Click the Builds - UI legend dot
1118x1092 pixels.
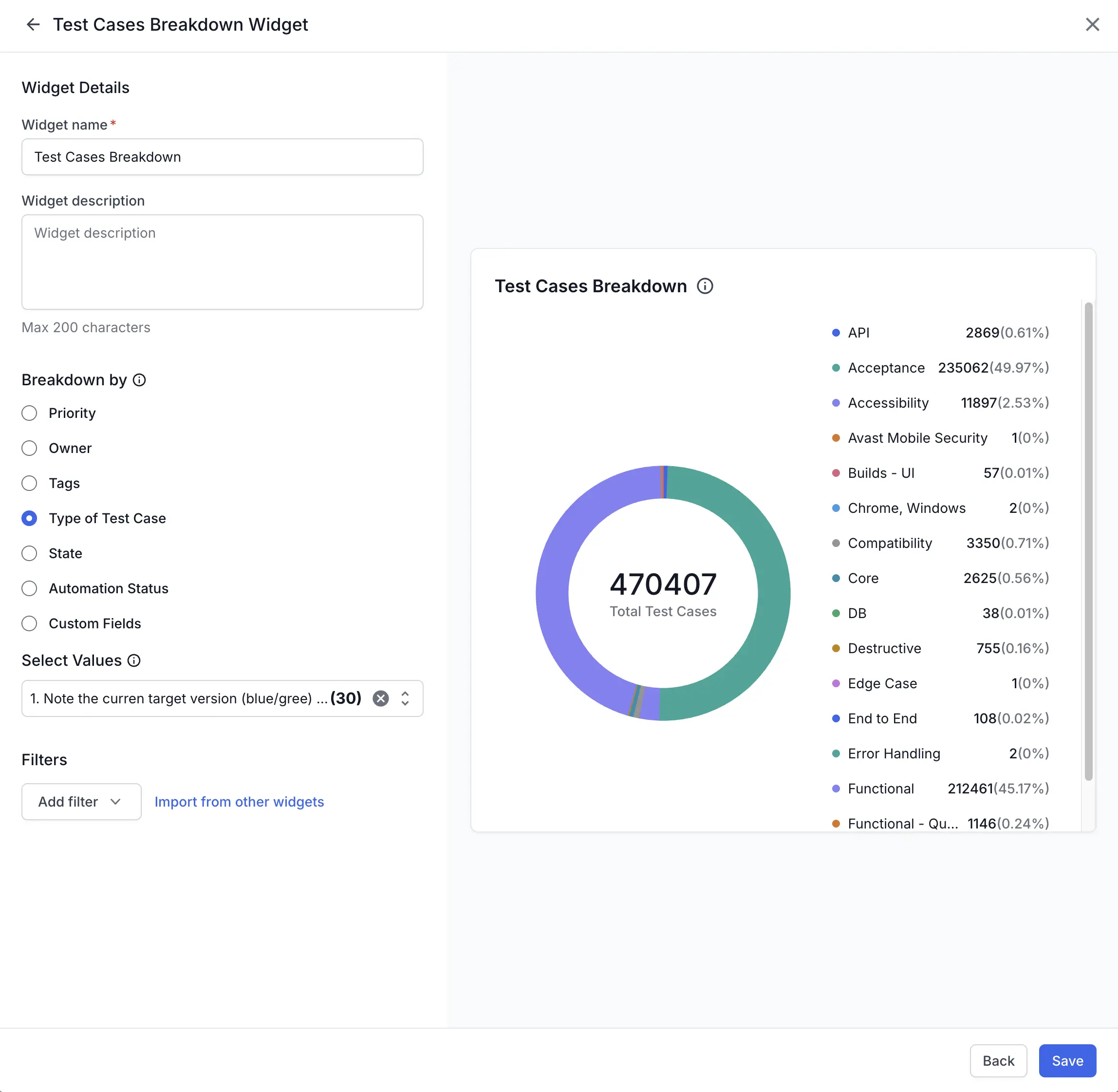(x=836, y=472)
